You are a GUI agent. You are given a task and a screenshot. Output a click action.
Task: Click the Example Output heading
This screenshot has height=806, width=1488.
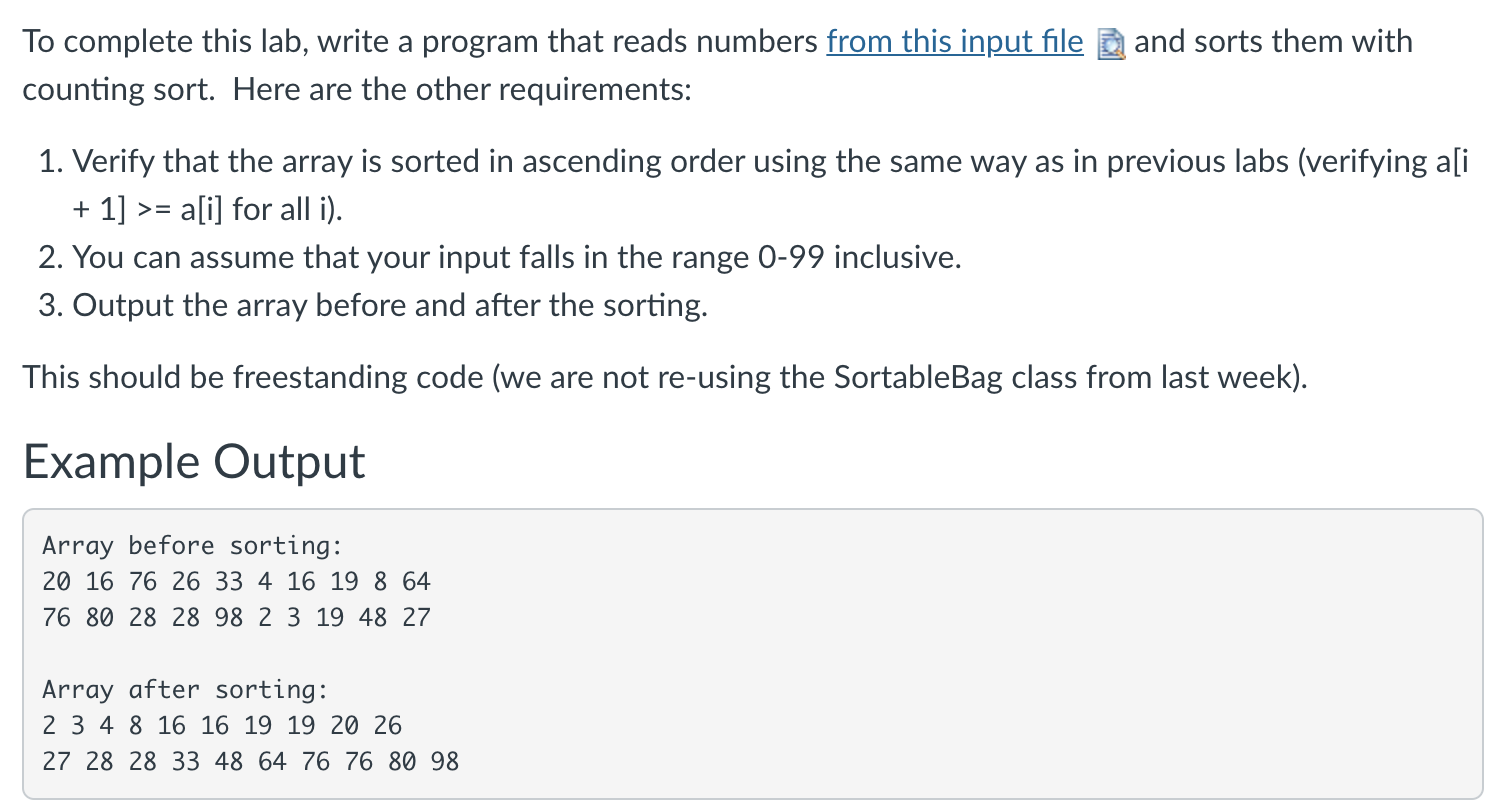194,461
